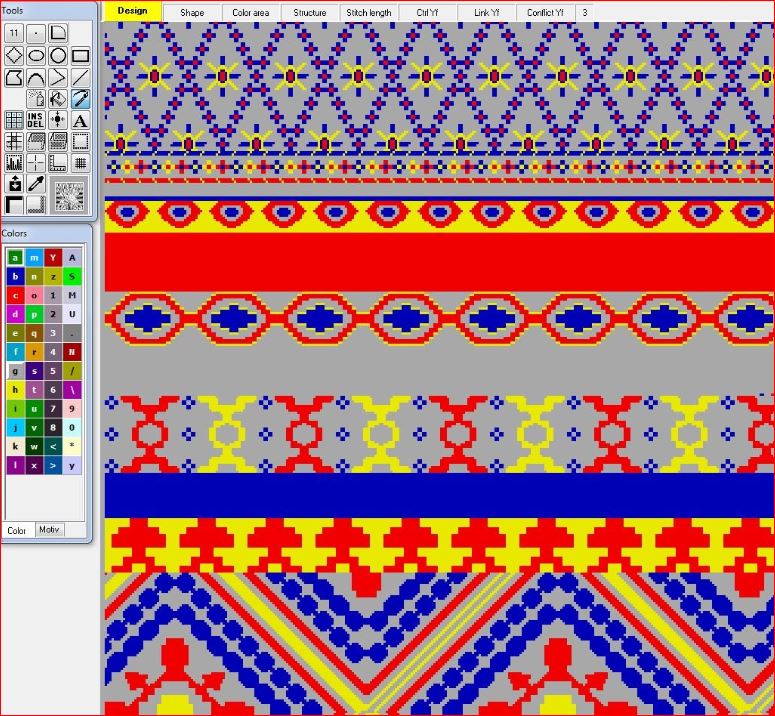Switch to the Shape tab
This screenshot has height=716, width=775.
pos(192,13)
